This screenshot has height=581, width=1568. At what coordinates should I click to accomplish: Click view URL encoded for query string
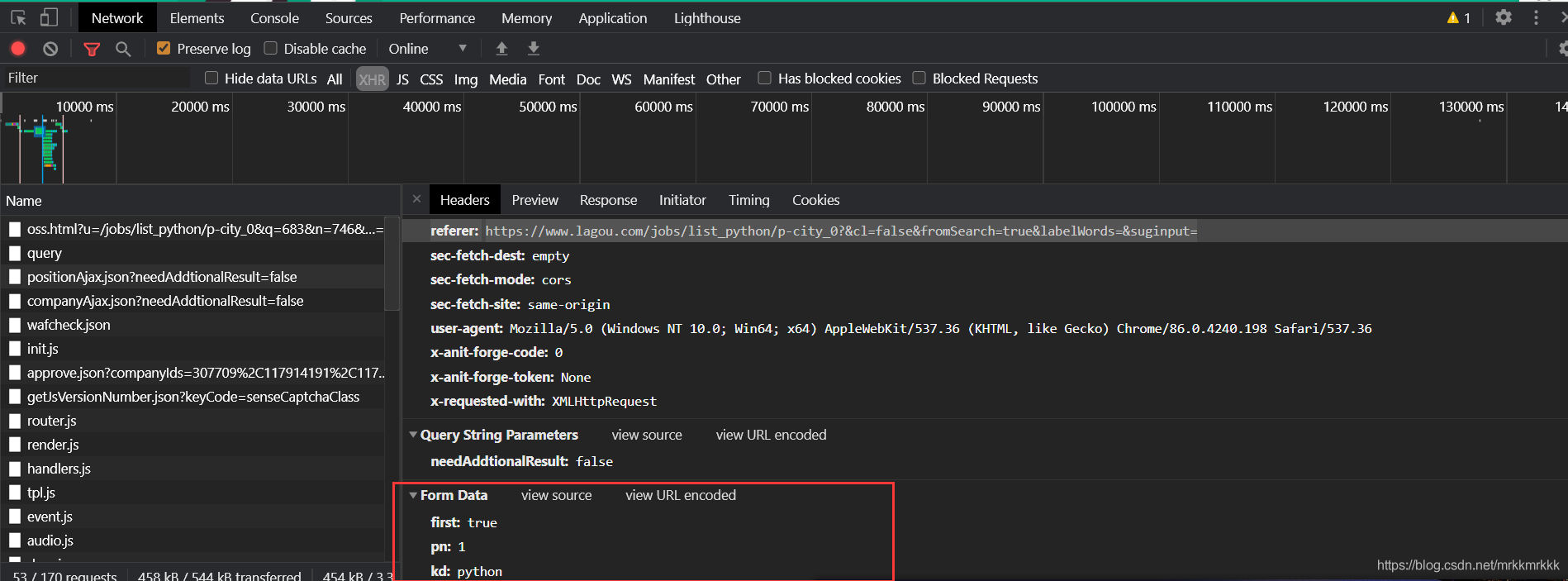pos(771,435)
